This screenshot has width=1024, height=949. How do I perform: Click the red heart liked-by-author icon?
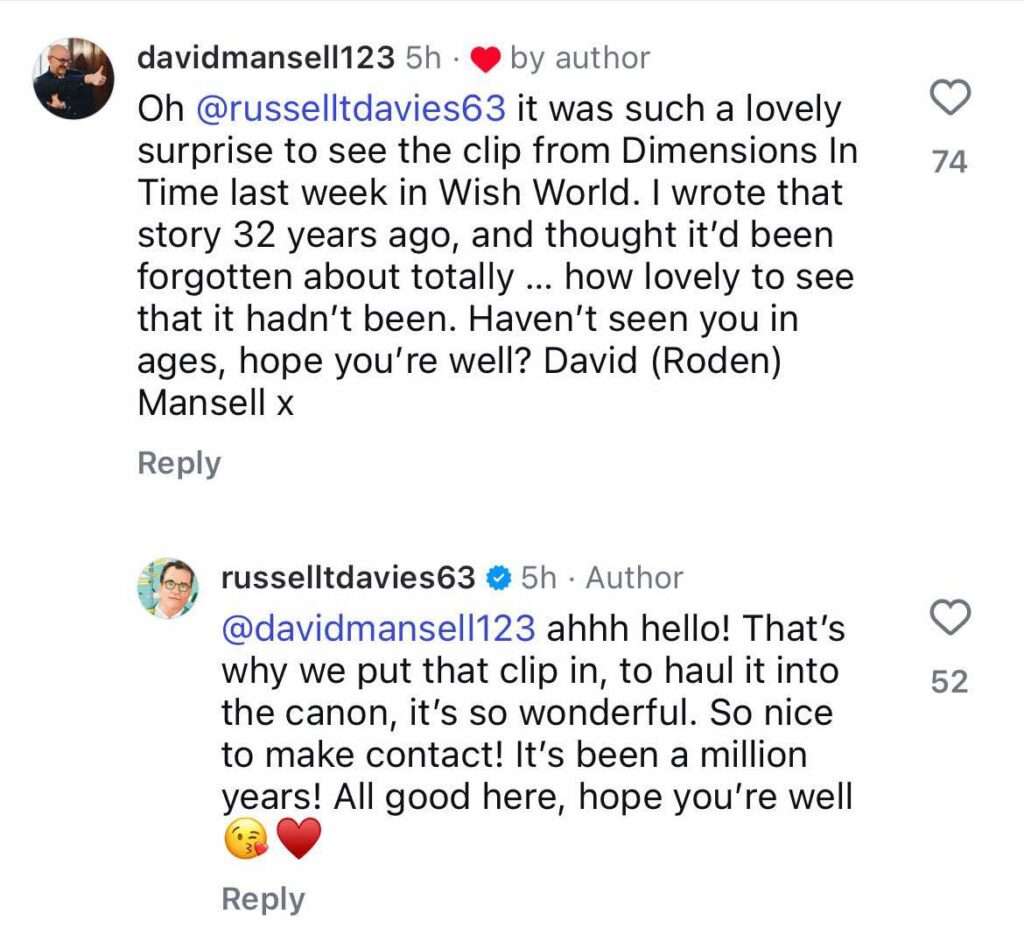click(485, 60)
